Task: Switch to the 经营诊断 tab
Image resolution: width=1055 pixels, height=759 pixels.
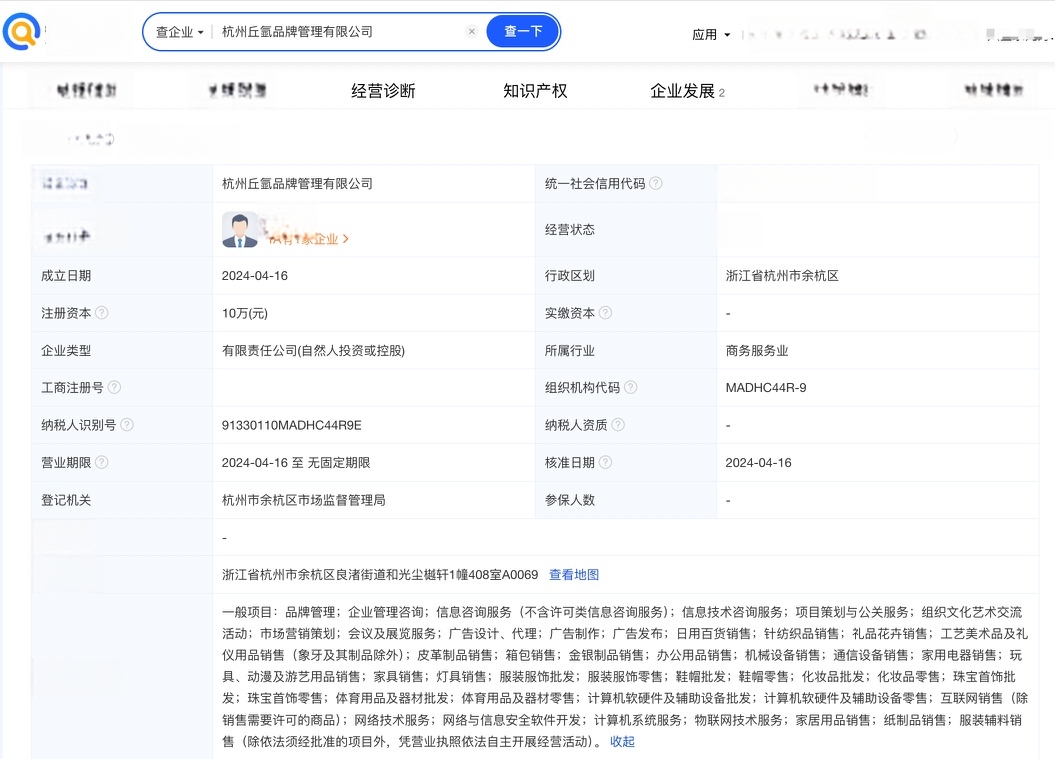Action: (x=384, y=91)
